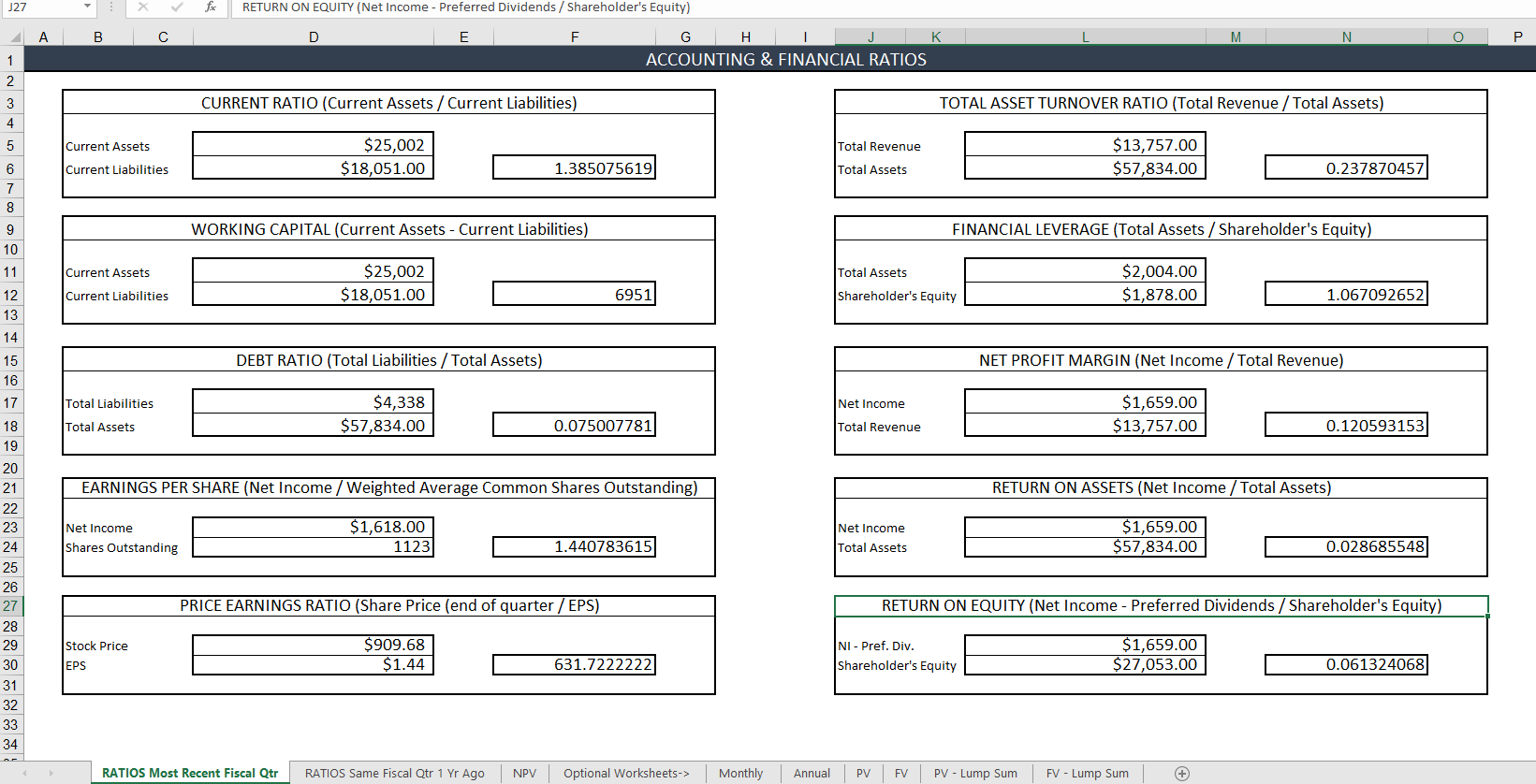Add a new sheet with the plus button
Screen dimensions: 1536x784
(1182, 774)
